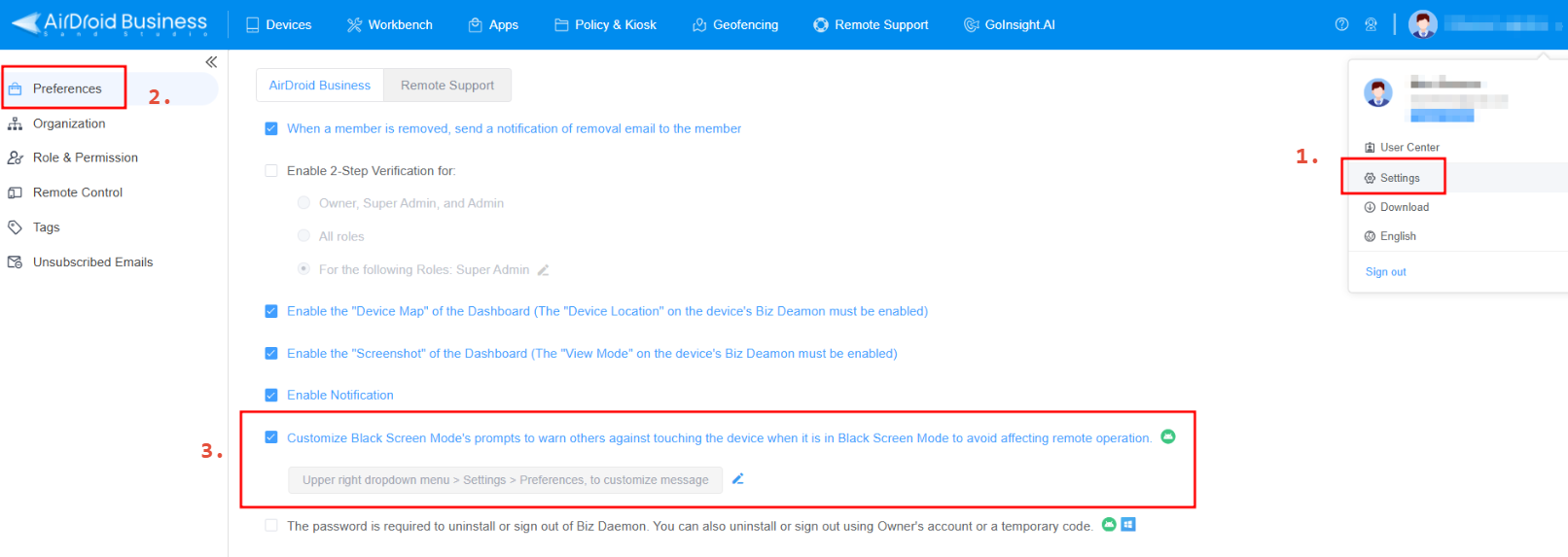
Task: Open the Devices menu
Action: pos(278,24)
